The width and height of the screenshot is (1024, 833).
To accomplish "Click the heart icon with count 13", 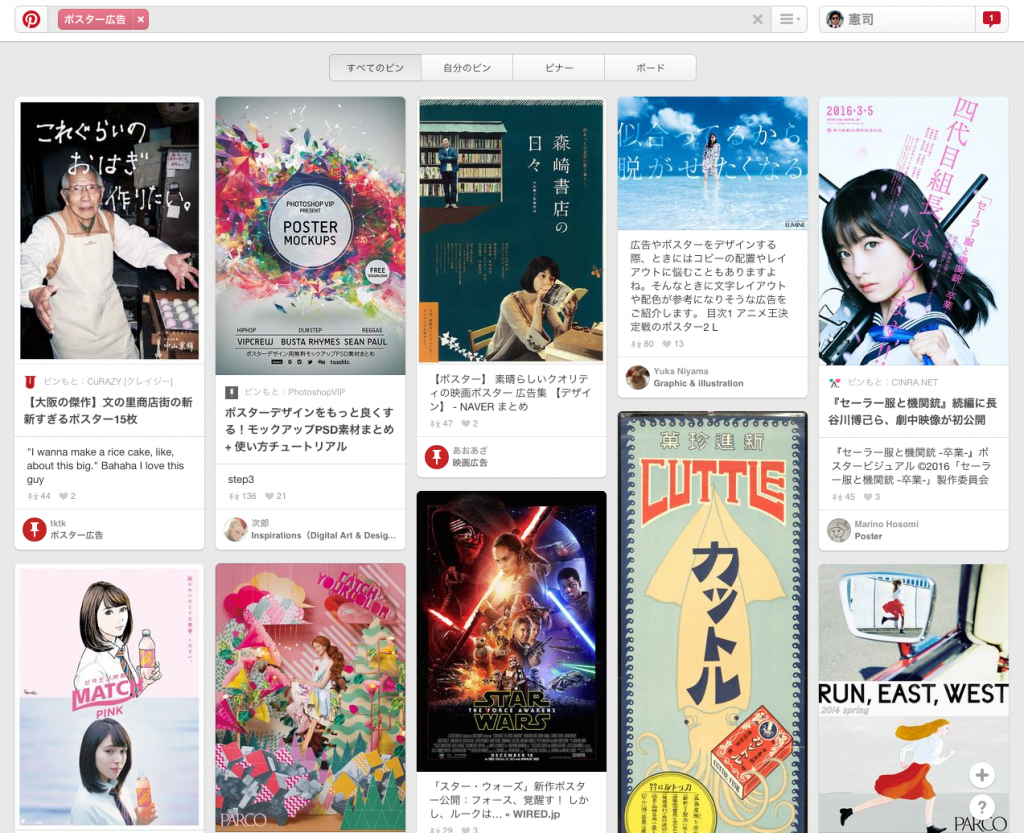I will (667, 344).
